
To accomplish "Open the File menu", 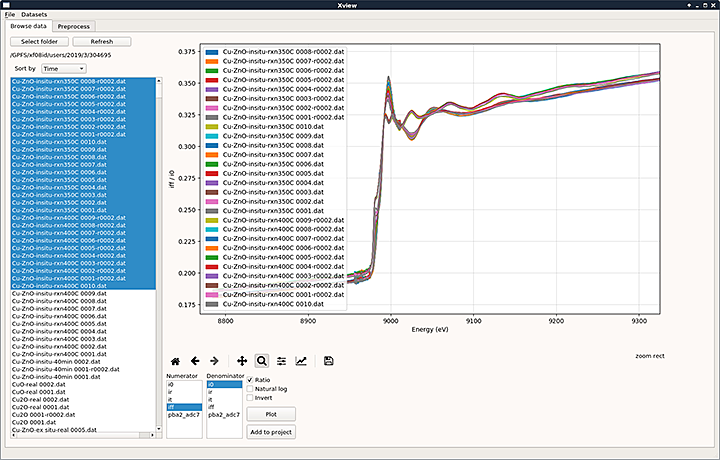I will (9, 16).
